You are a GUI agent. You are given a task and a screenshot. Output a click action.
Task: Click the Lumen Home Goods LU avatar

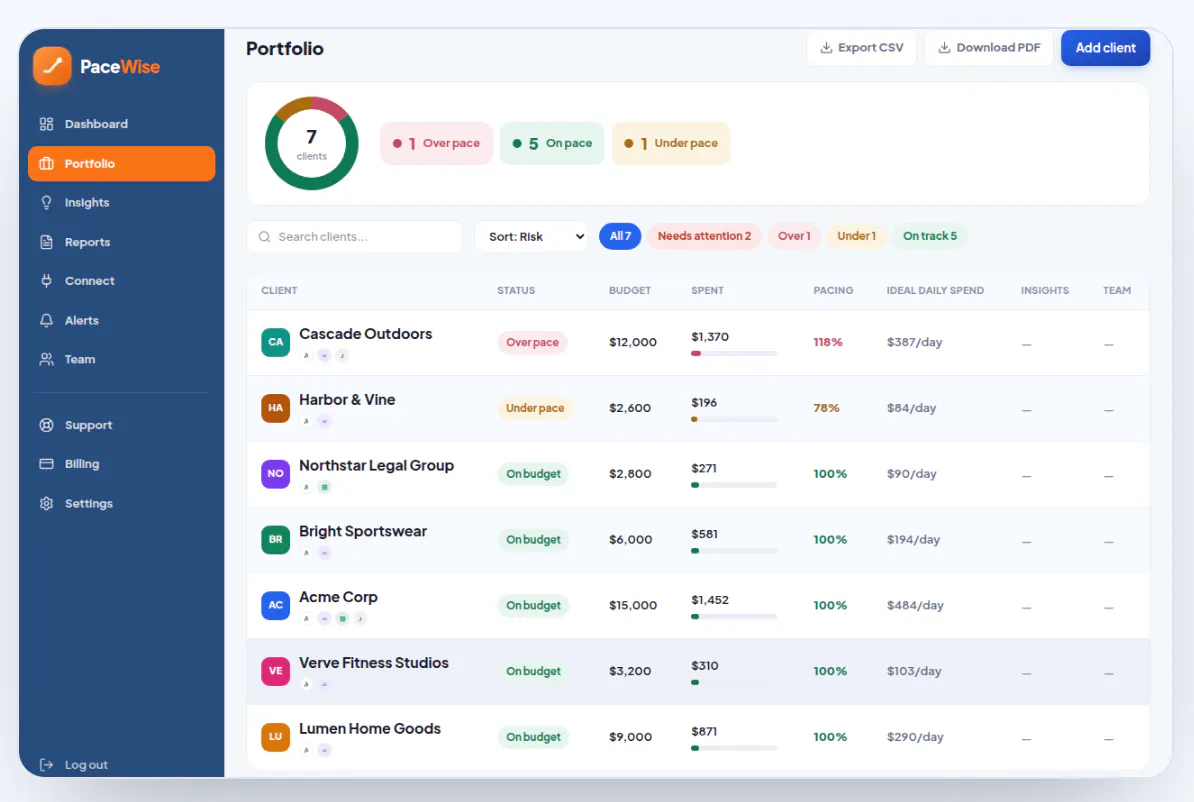(276, 736)
